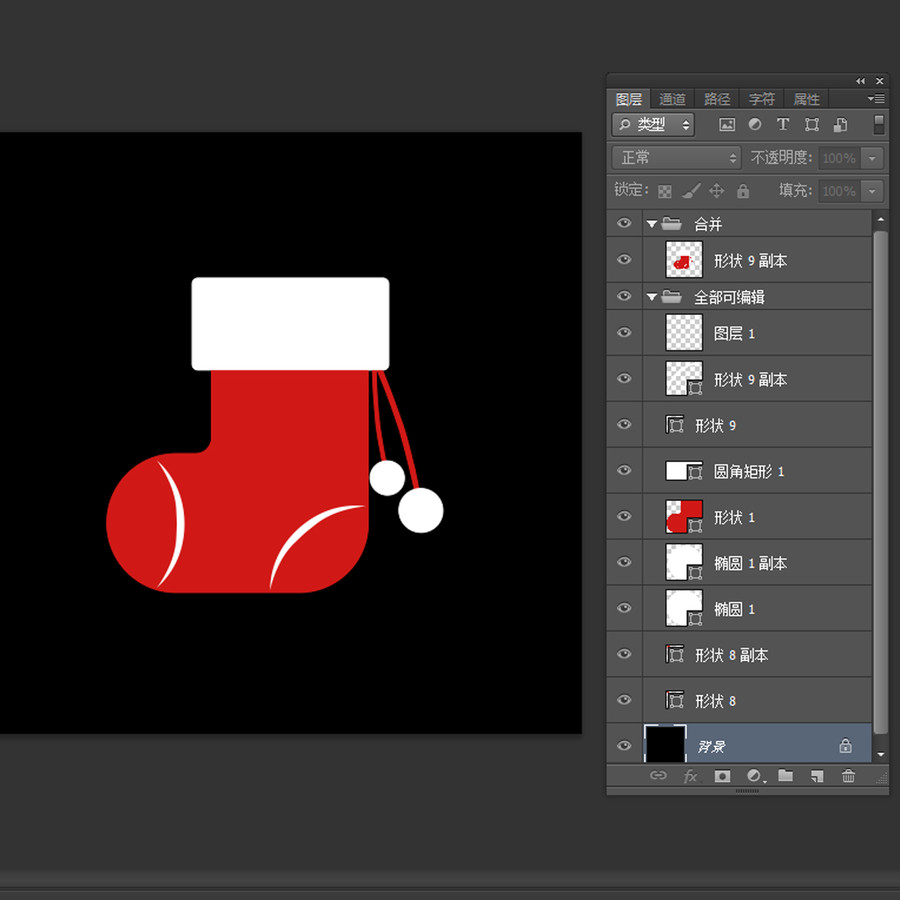The image size is (900, 900).
Task: Open the 填充 fill slider arrow
Action: (x=872, y=191)
